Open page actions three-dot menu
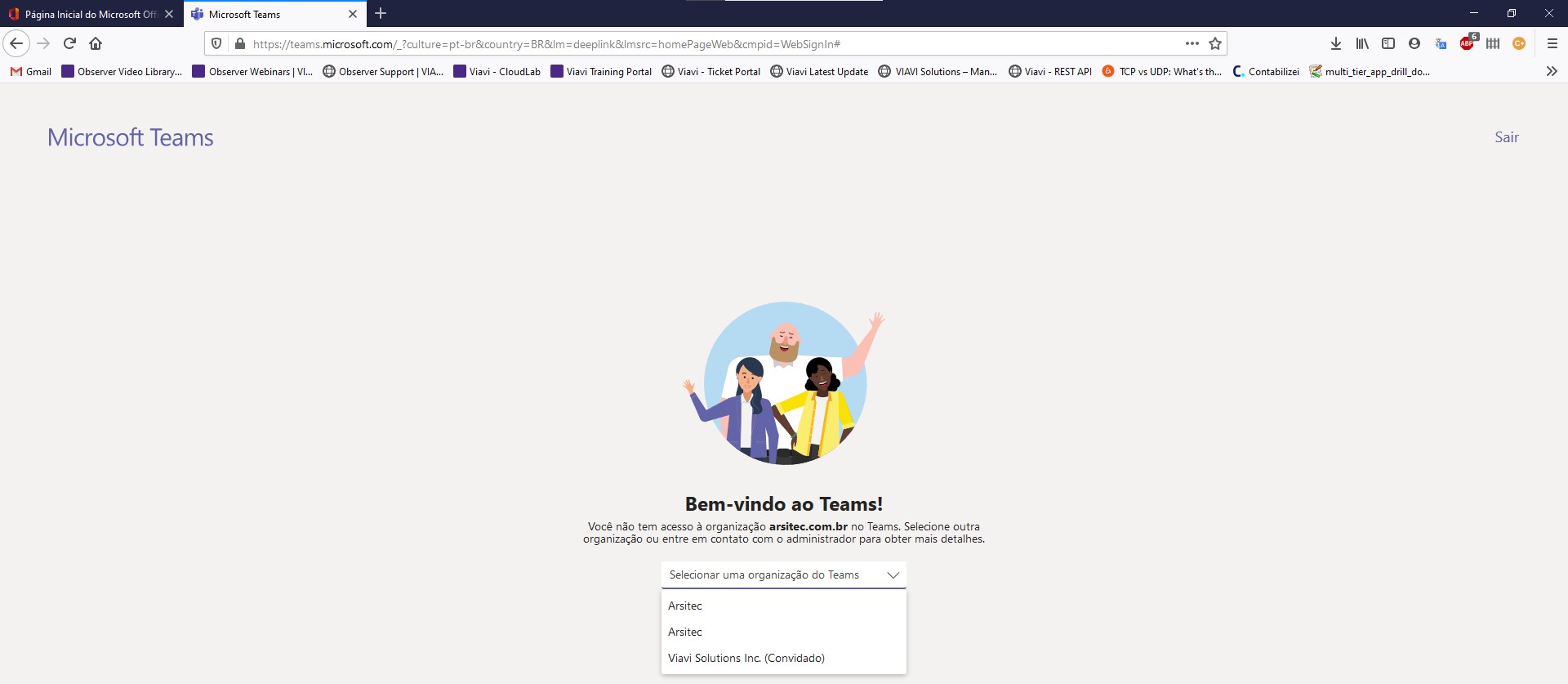1568x684 pixels. (x=1192, y=43)
